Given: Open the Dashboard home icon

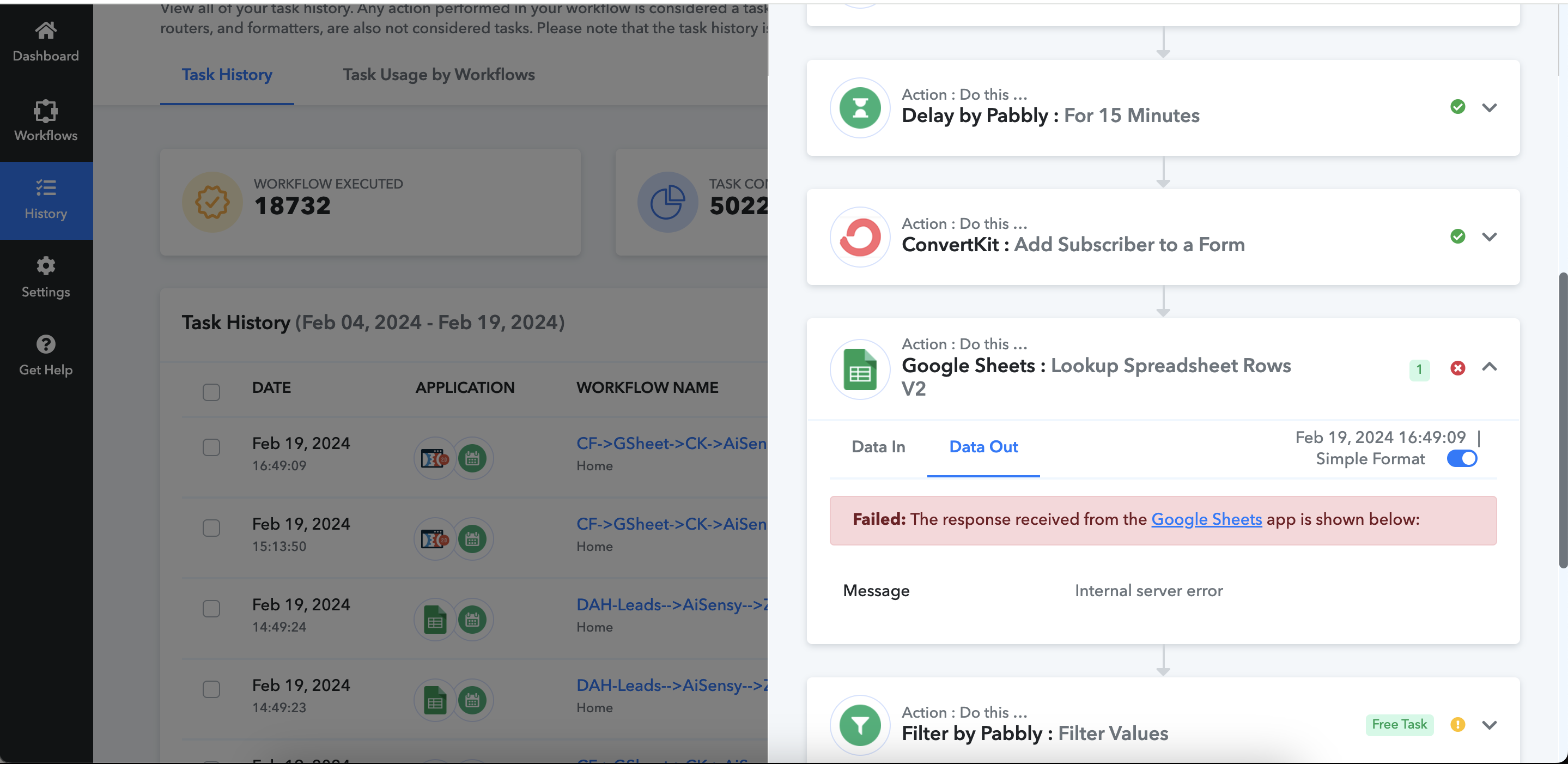Looking at the screenshot, I should pyautogui.click(x=46, y=30).
